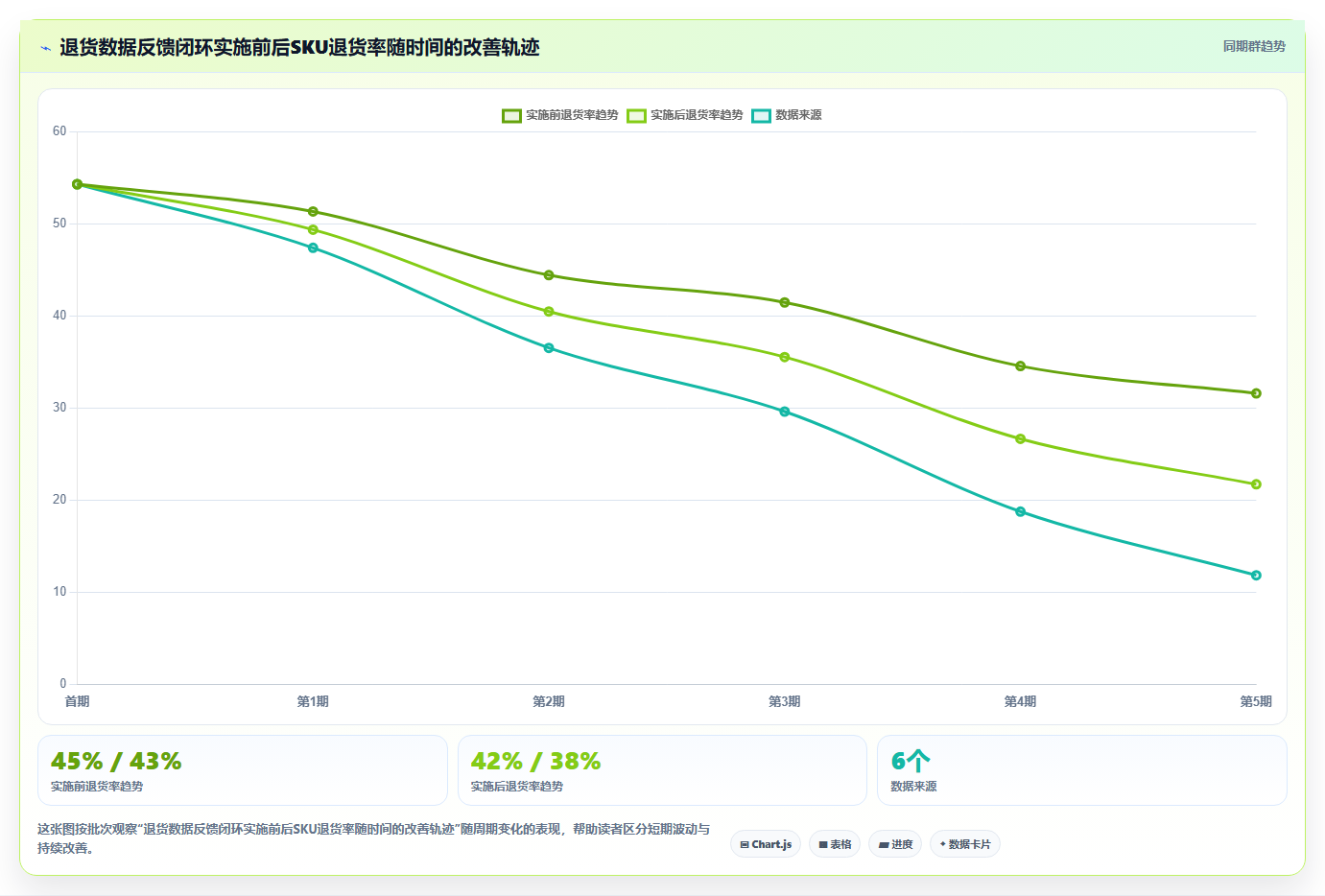Open the 45% / 43% 实施前退货率趋势 card
This screenshot has width=1325, height=896.
coord(243,770)
